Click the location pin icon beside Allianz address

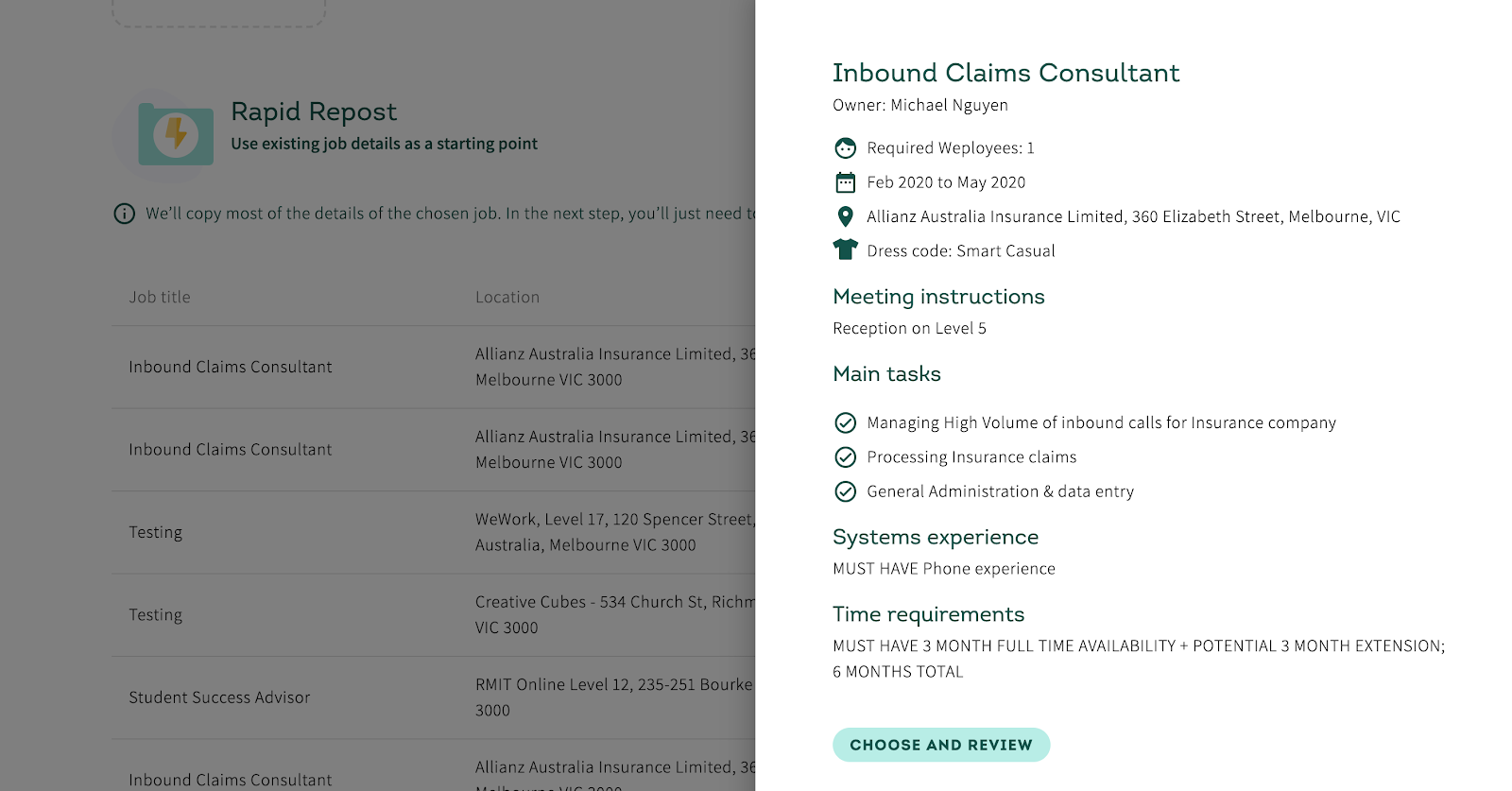coord(845,216)
